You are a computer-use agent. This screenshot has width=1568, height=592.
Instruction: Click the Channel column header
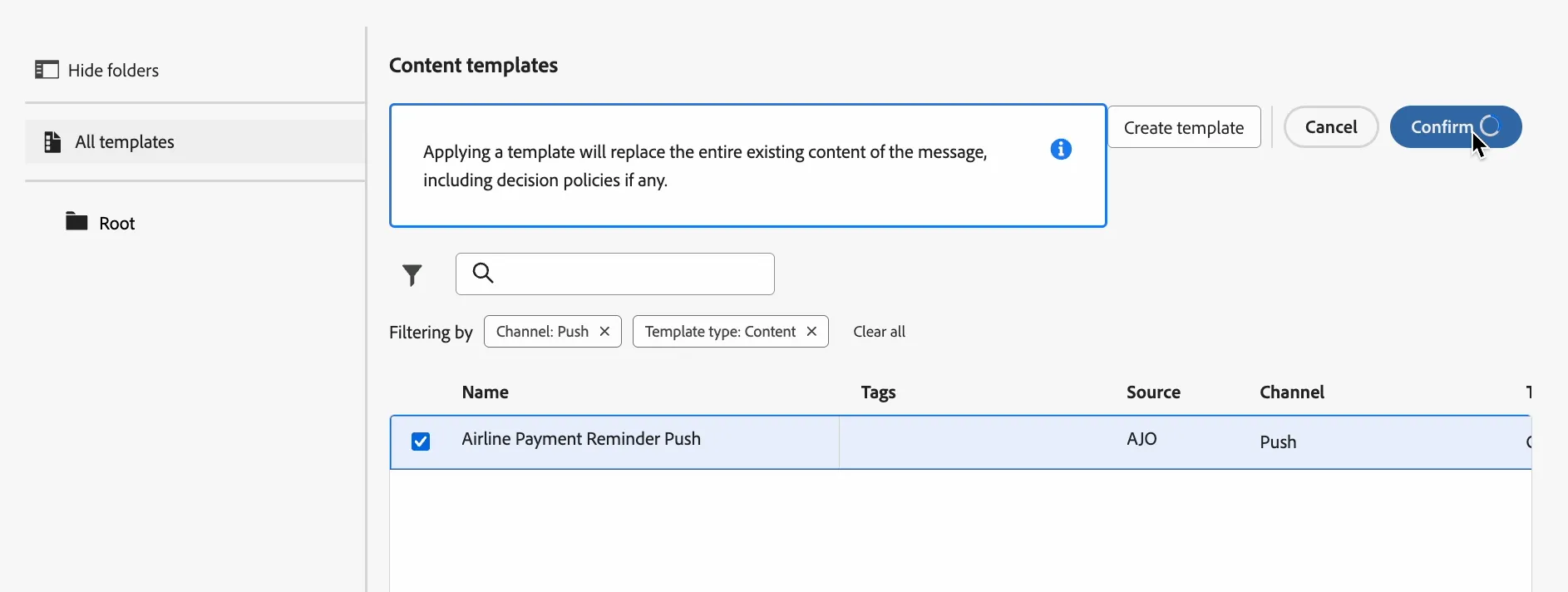pos(1292,392)
